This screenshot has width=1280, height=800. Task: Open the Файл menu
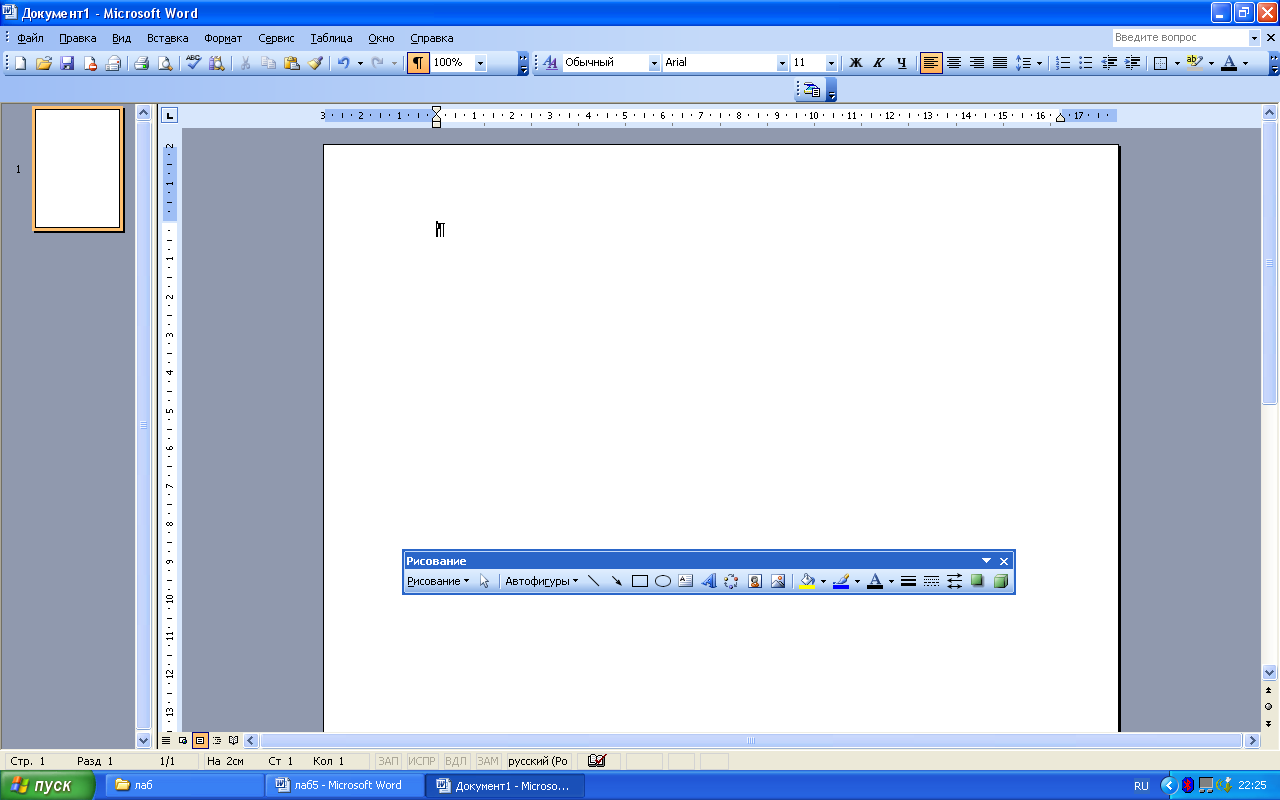[x=30, y=38]
